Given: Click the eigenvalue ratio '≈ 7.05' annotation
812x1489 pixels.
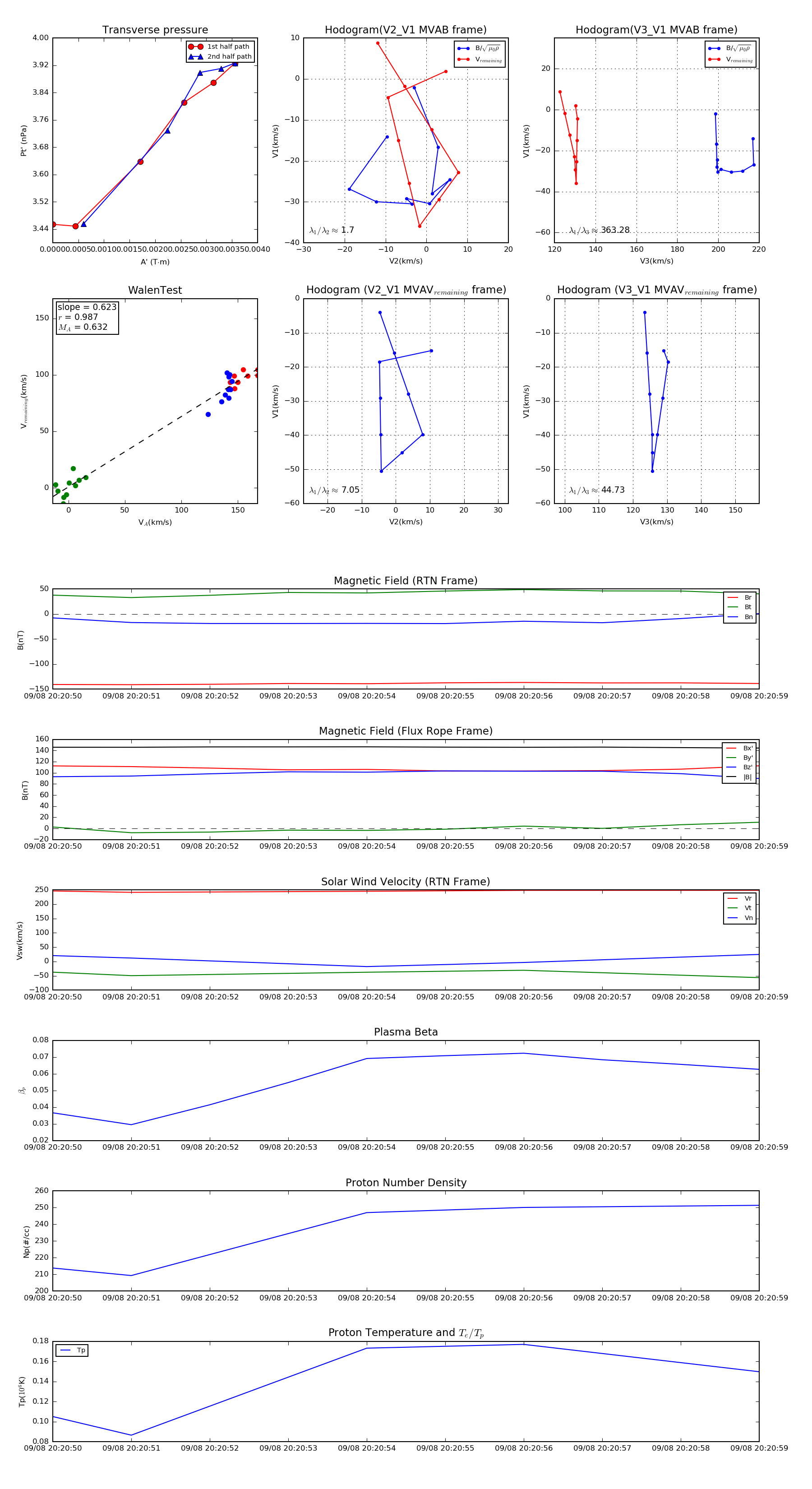Looking at the screenshot, I should click(x=334, y=490).
